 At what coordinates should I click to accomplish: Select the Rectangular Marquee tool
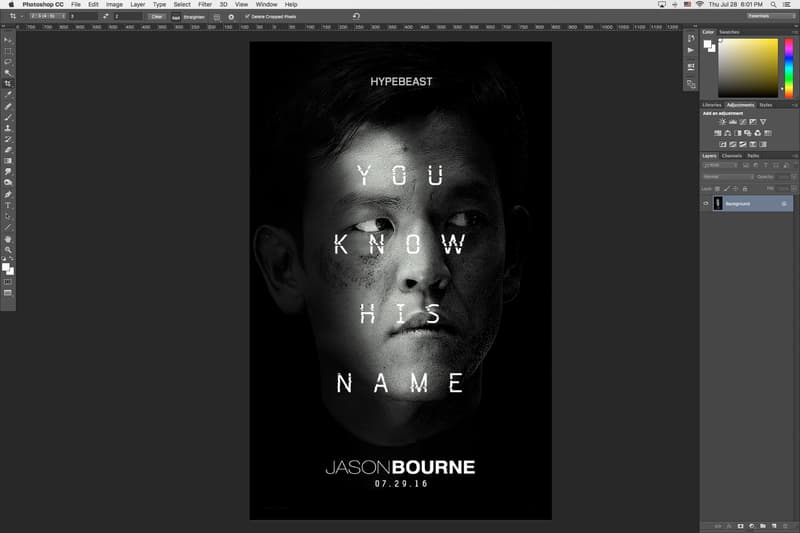8,51
